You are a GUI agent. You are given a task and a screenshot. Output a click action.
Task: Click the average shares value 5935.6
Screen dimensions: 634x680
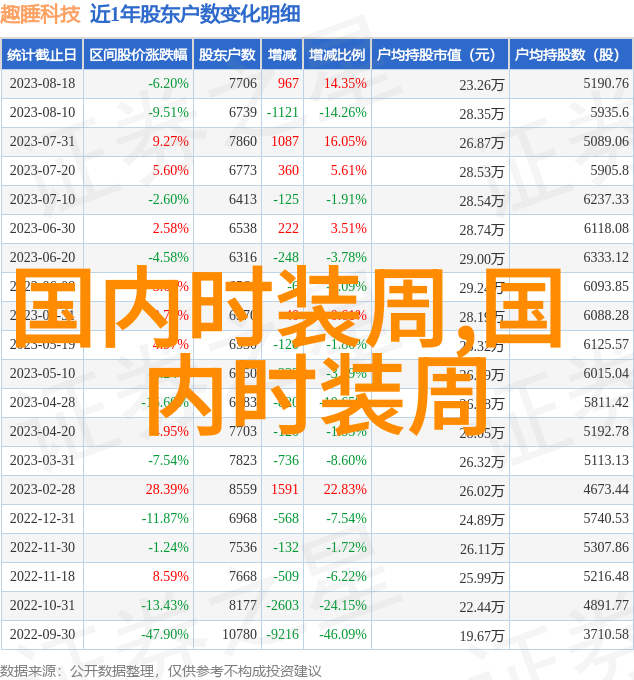[x=609, y=112]
